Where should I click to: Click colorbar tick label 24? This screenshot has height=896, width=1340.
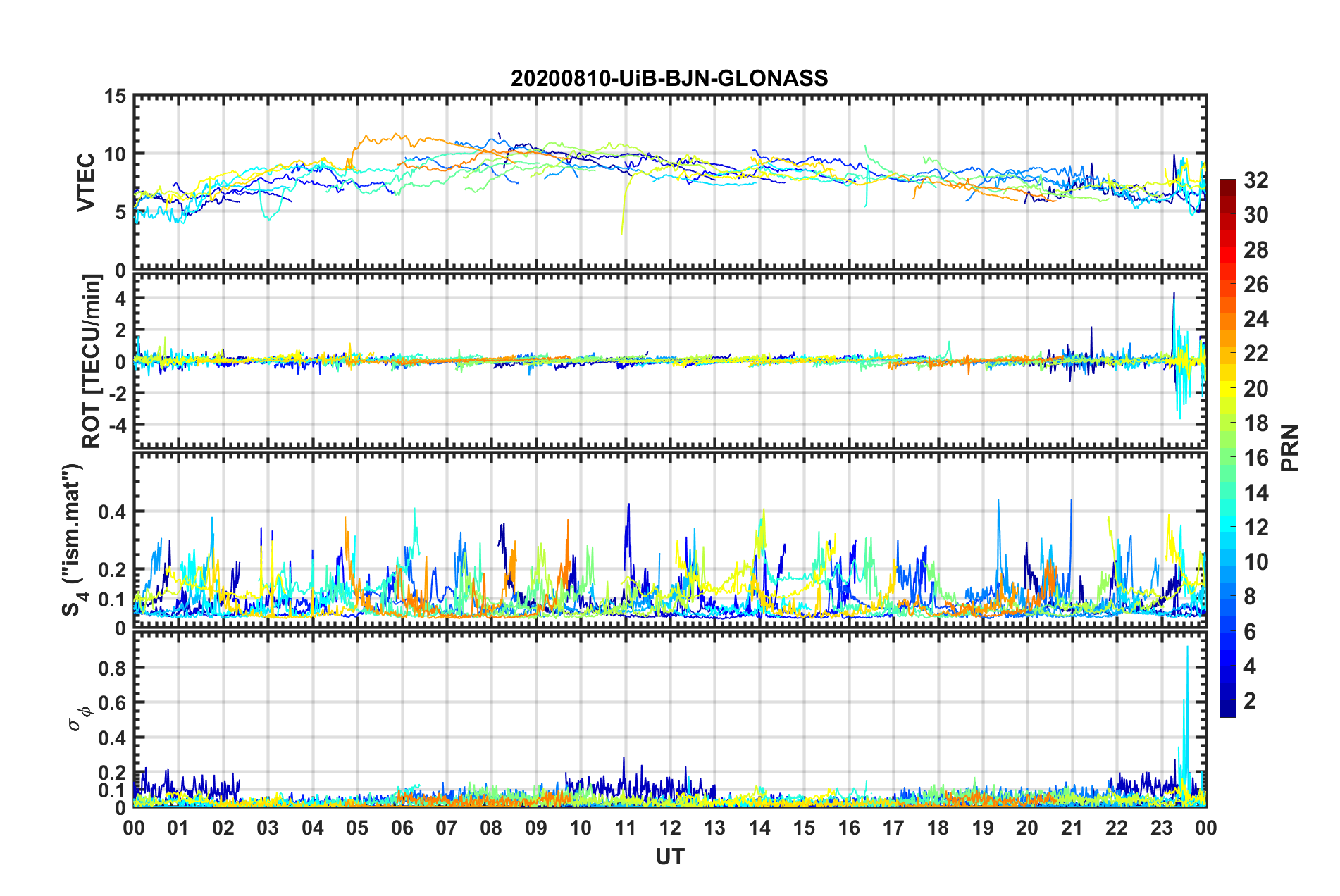coord(1255,319)
